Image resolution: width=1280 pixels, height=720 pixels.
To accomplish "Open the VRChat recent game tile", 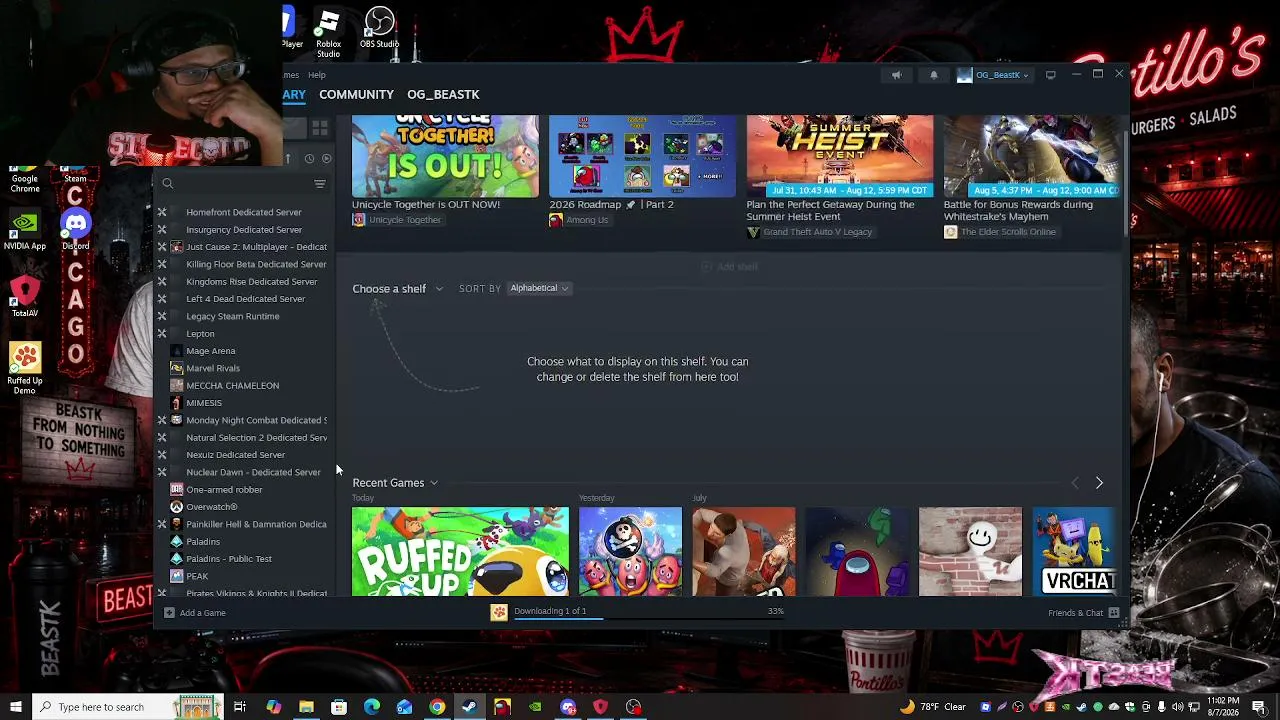I will point(1075,552).
